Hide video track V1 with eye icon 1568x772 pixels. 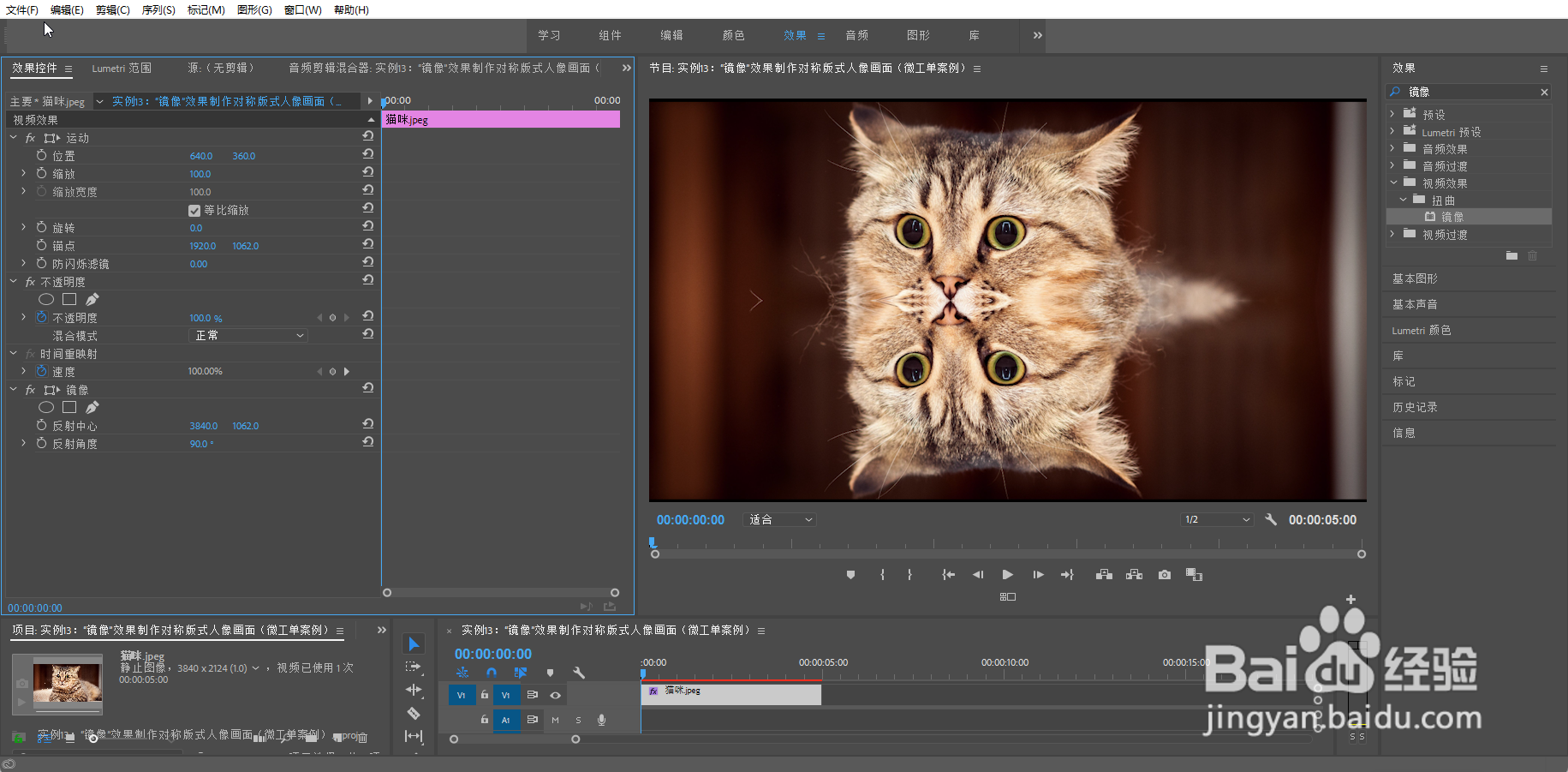coord(555,695)
